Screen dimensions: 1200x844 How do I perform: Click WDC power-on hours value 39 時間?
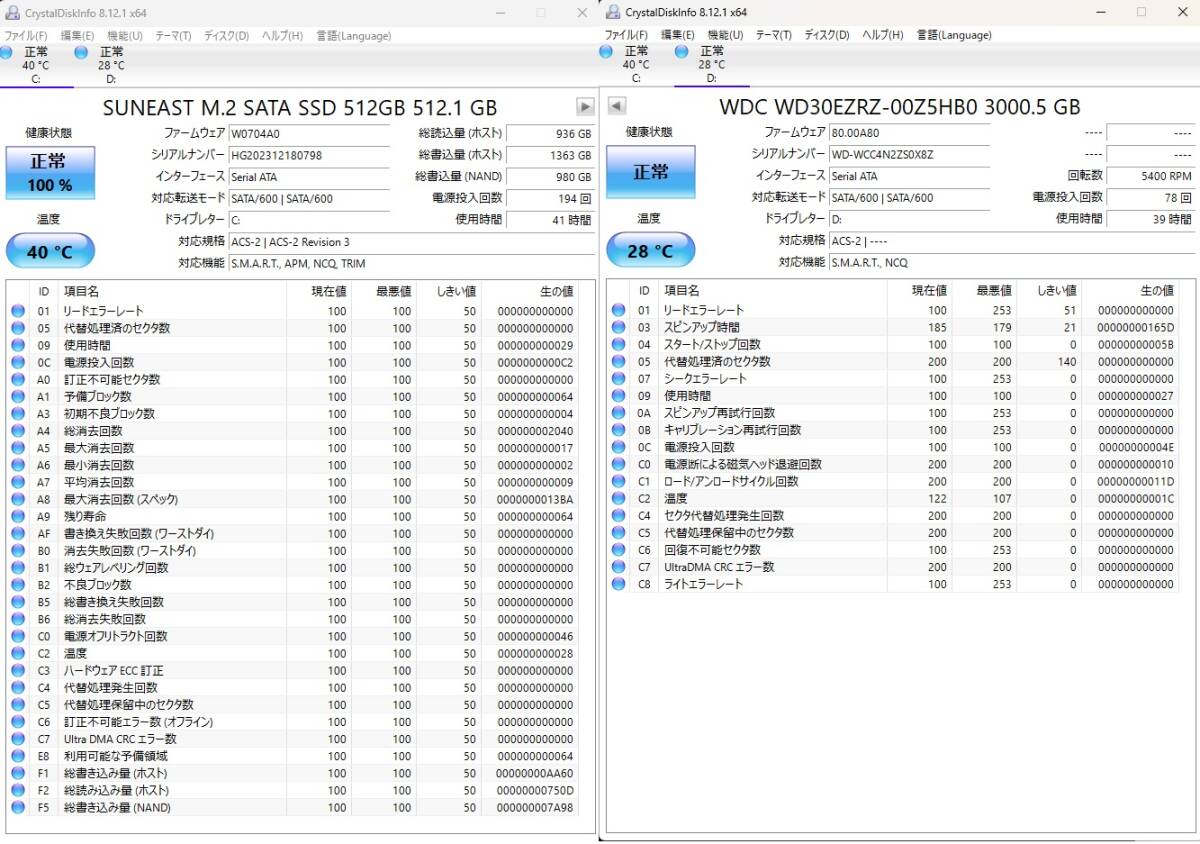(1150, 218)
